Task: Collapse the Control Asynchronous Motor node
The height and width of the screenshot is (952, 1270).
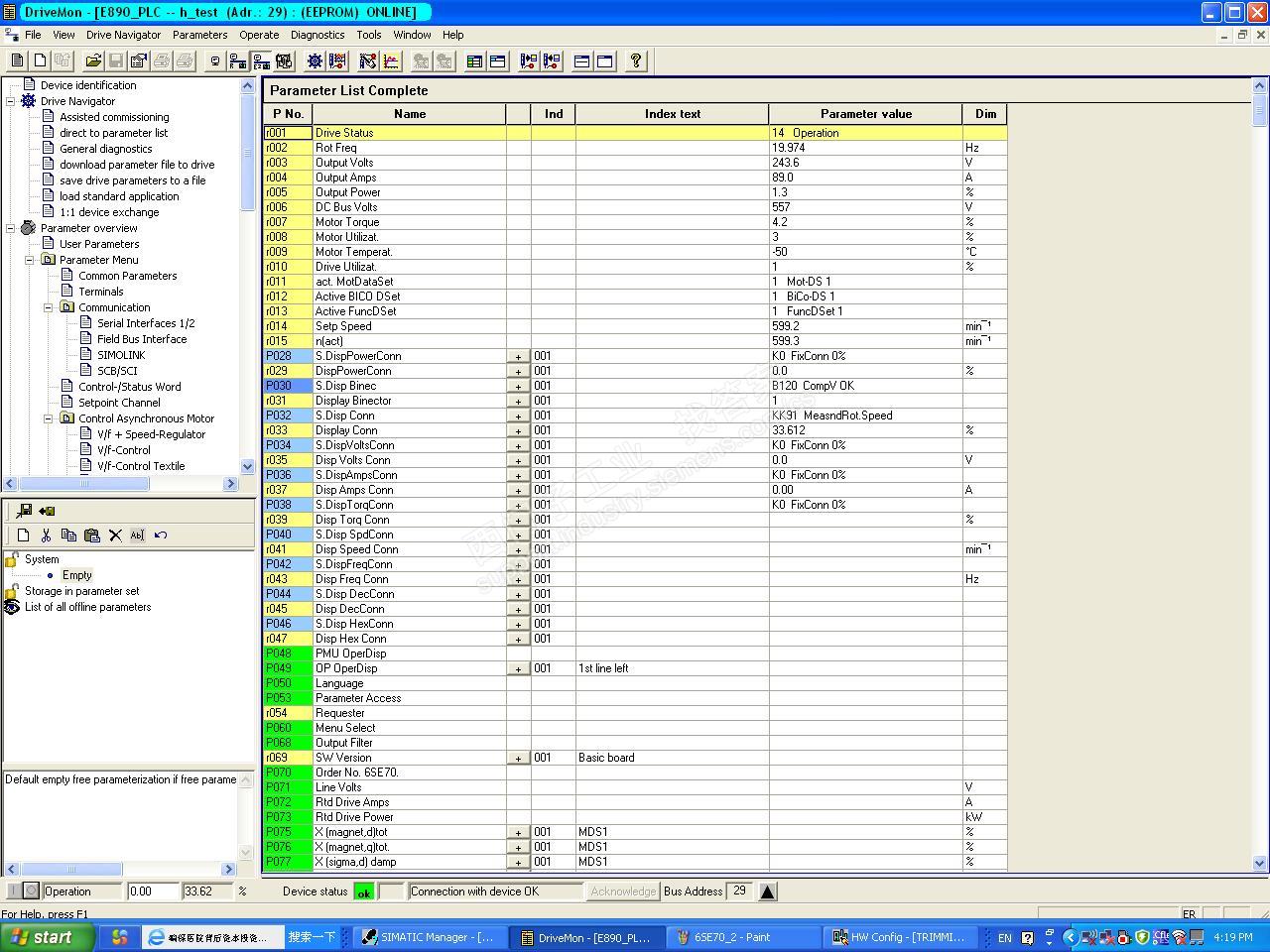Action: click(49, 418)
